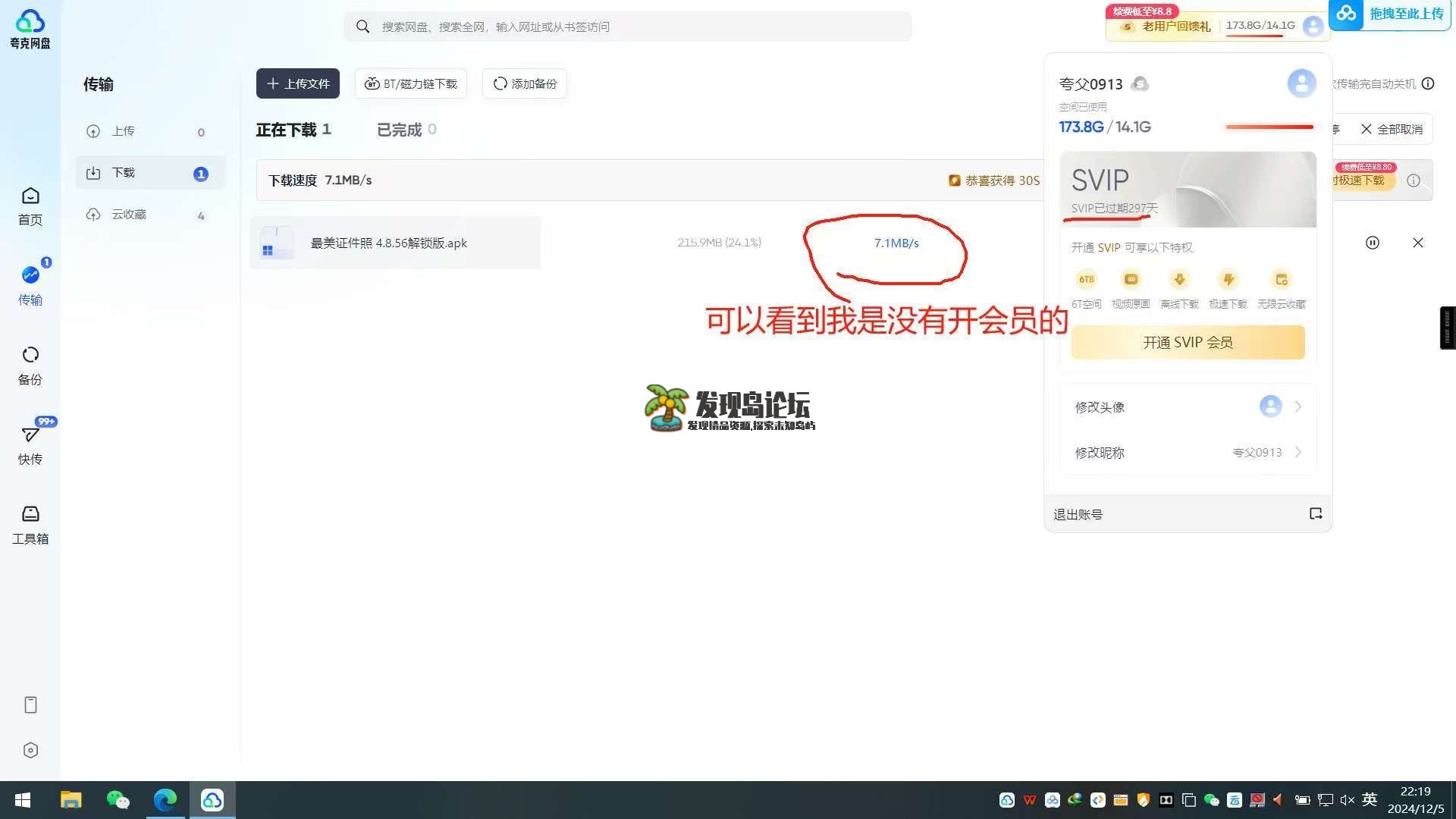
Task: Click the phone device icon in sidebar
Action: coord(30,704)
